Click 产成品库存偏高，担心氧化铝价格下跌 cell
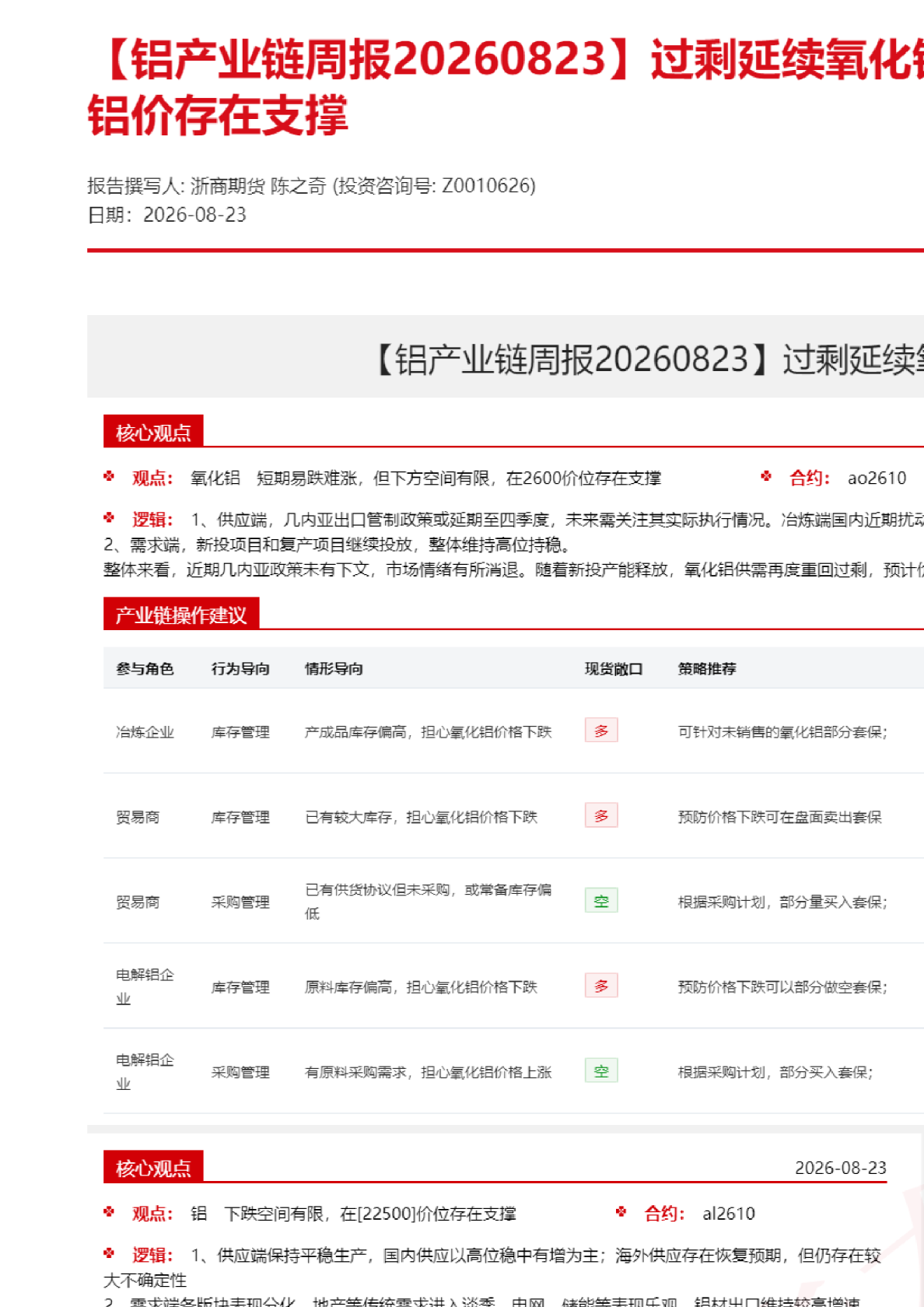The width and height of the screenshot is (924, 1307). click(428, 732)
